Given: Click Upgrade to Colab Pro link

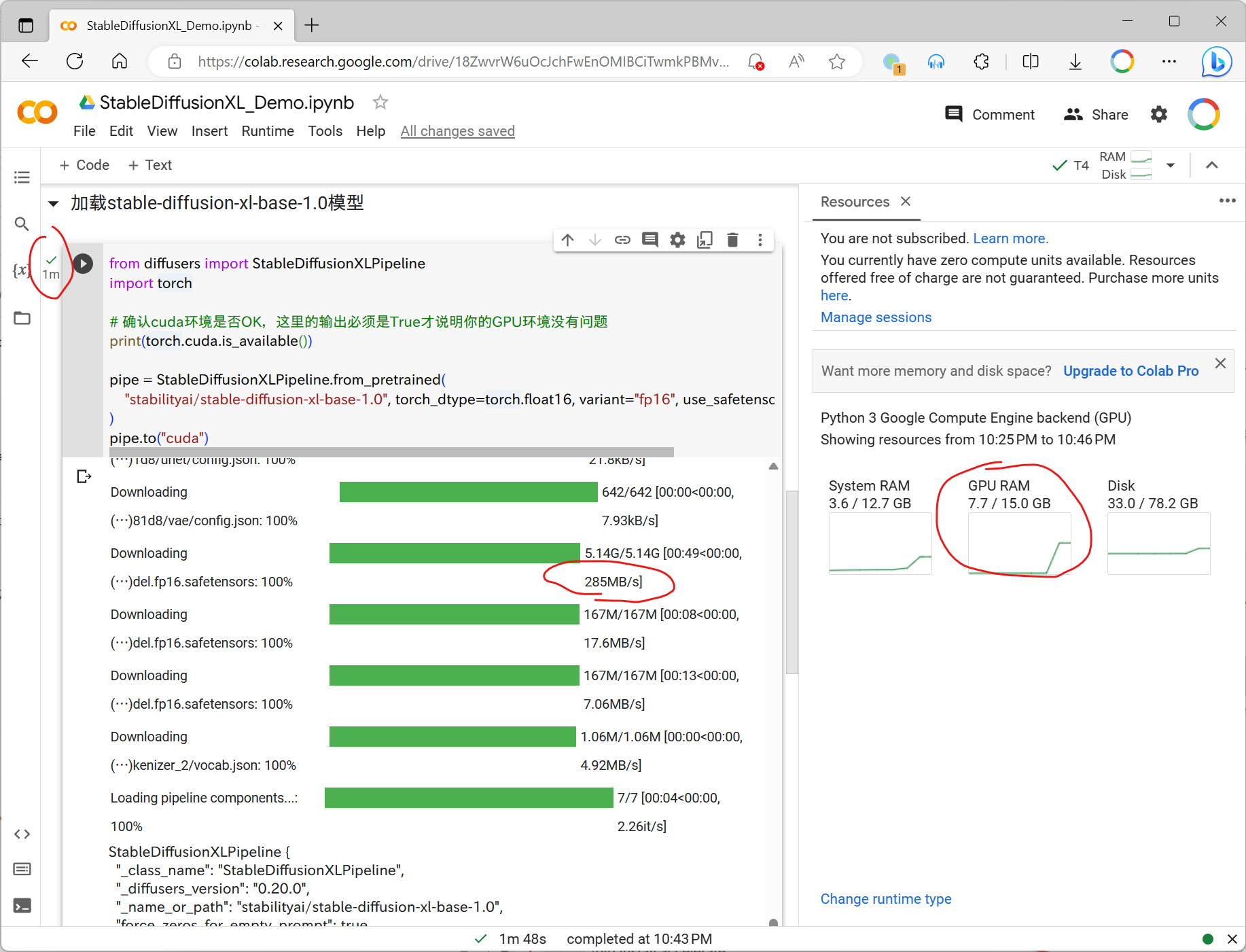Looking at the screenshot, I should 1131,371.
